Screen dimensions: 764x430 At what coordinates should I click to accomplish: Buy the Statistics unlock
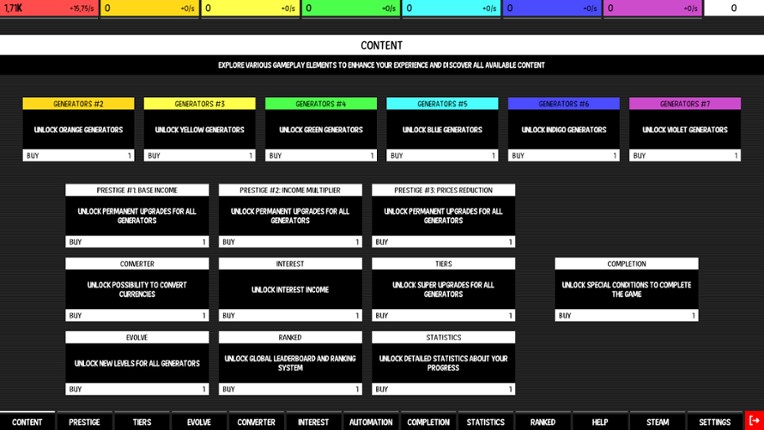(443, 389)
